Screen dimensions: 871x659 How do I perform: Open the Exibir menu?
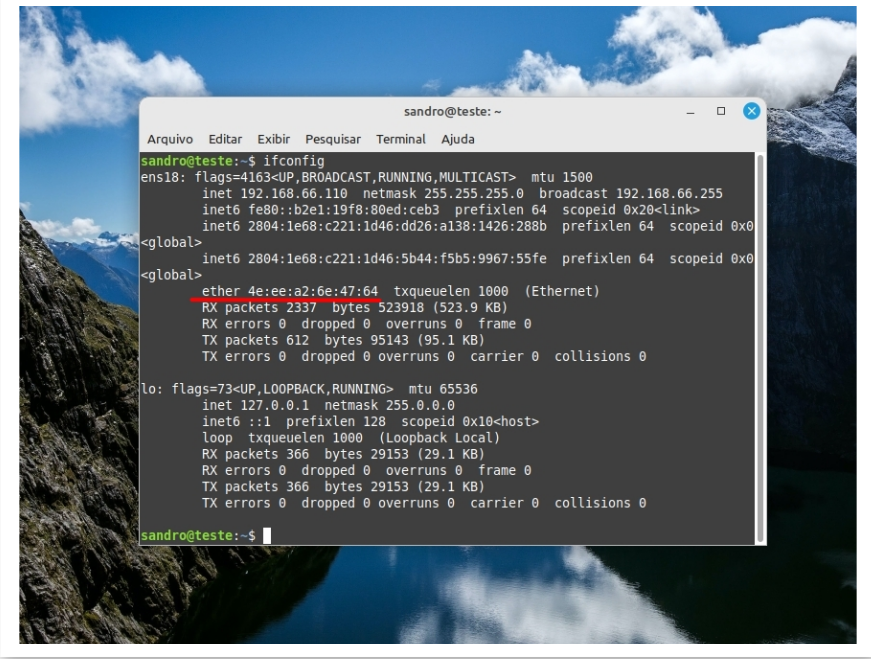click(x=273, y=139)
